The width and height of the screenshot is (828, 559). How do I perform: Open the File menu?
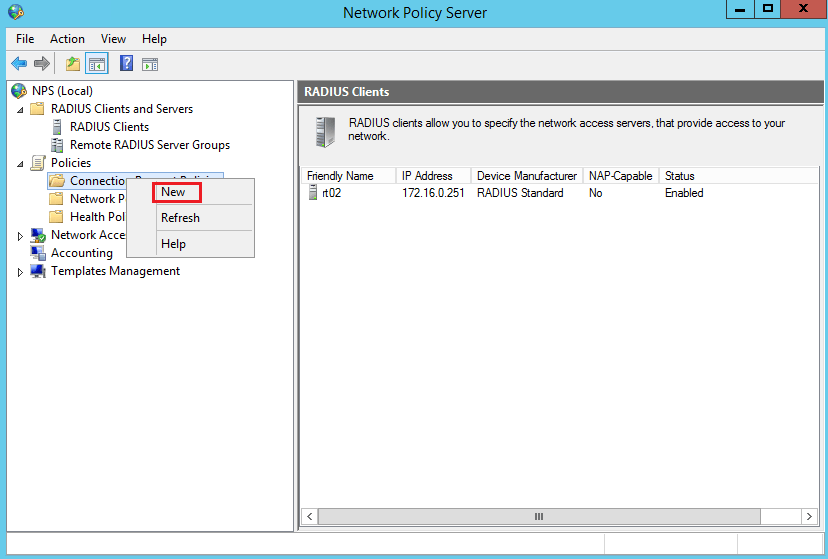pyautogui.click(x=25, y=39)
